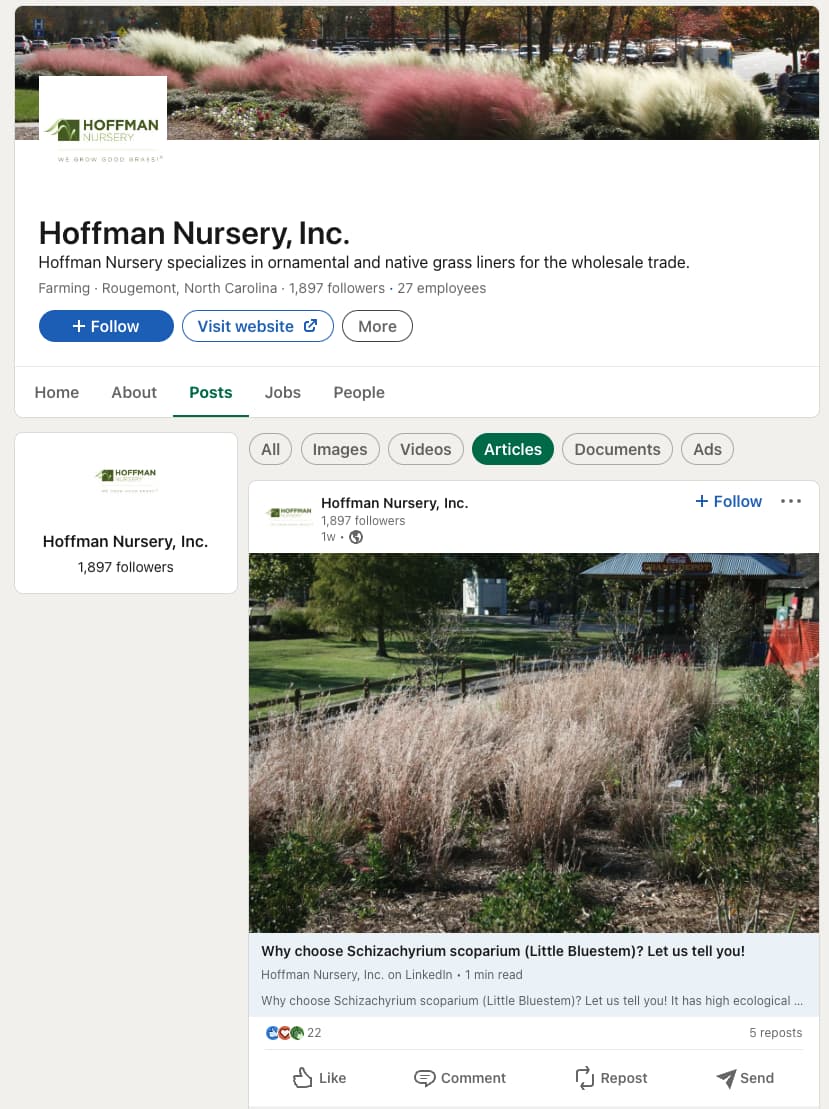Open the Jobs tab
829x1109 pixels.
283,392
